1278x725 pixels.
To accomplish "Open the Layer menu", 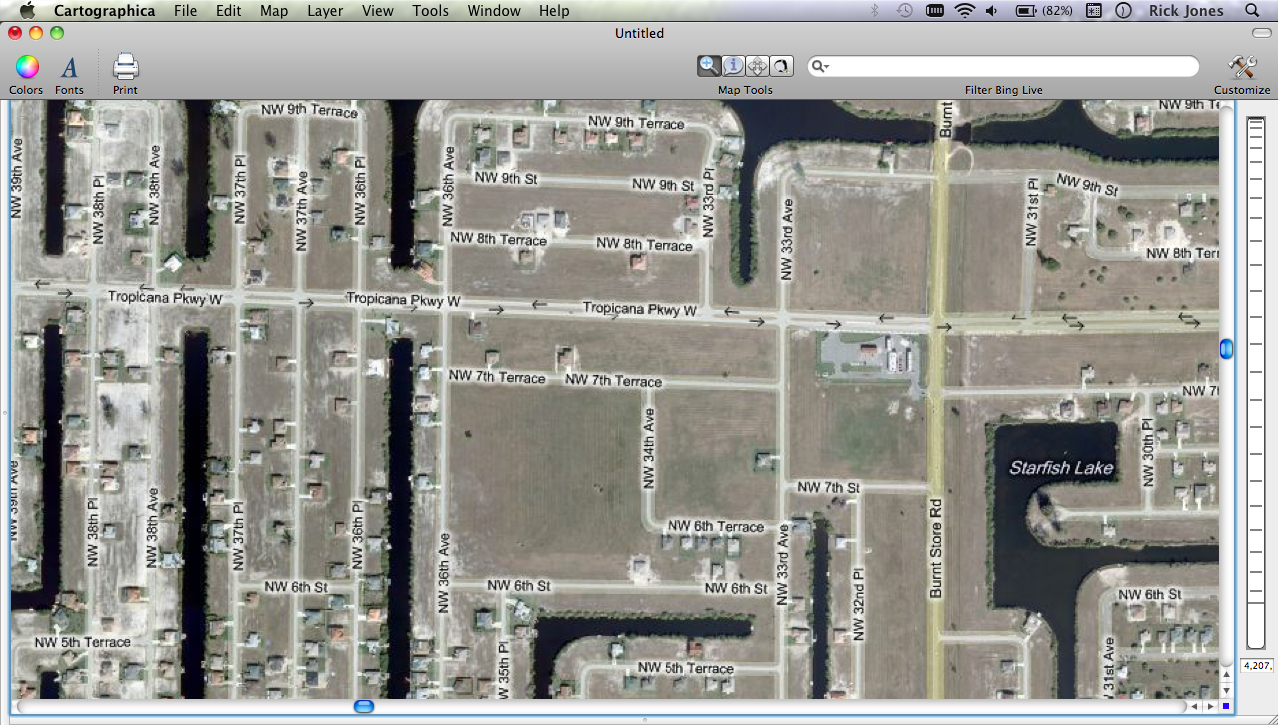I will (325, 11).
